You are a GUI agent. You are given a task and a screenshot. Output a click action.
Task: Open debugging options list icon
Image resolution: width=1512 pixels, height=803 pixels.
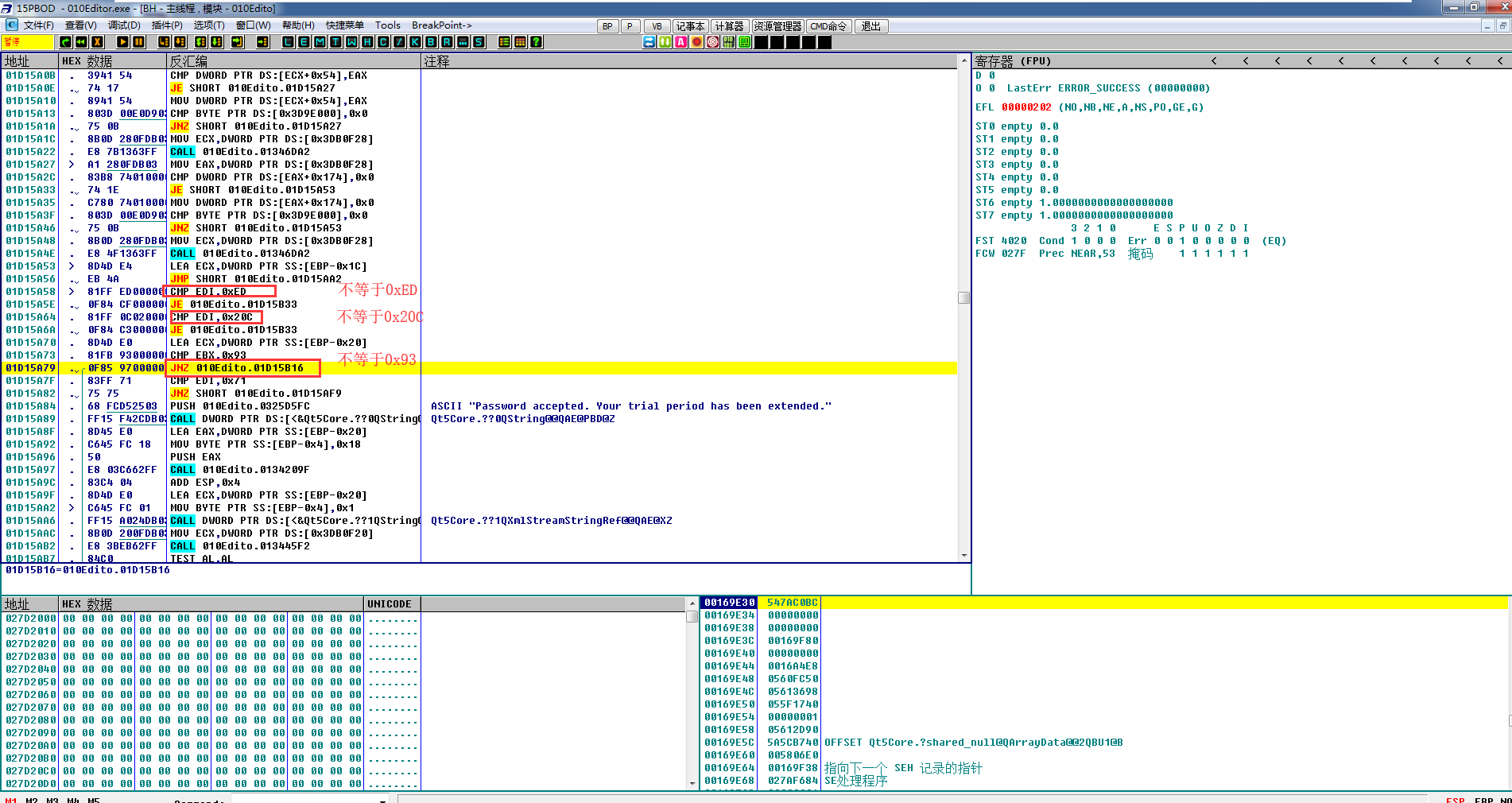tap(504, 42)
